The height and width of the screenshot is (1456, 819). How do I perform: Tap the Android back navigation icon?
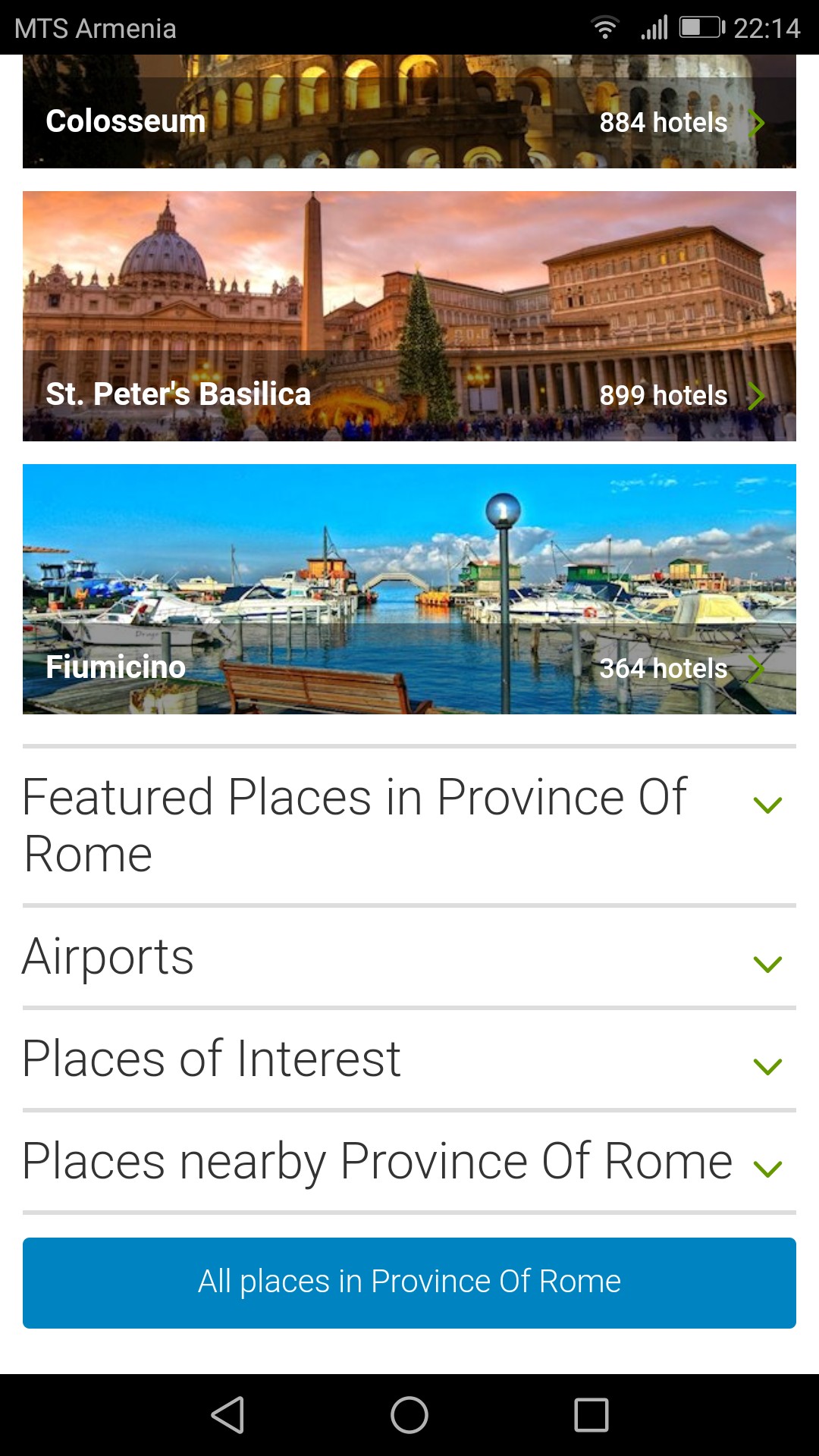[x=227, y=1415]
